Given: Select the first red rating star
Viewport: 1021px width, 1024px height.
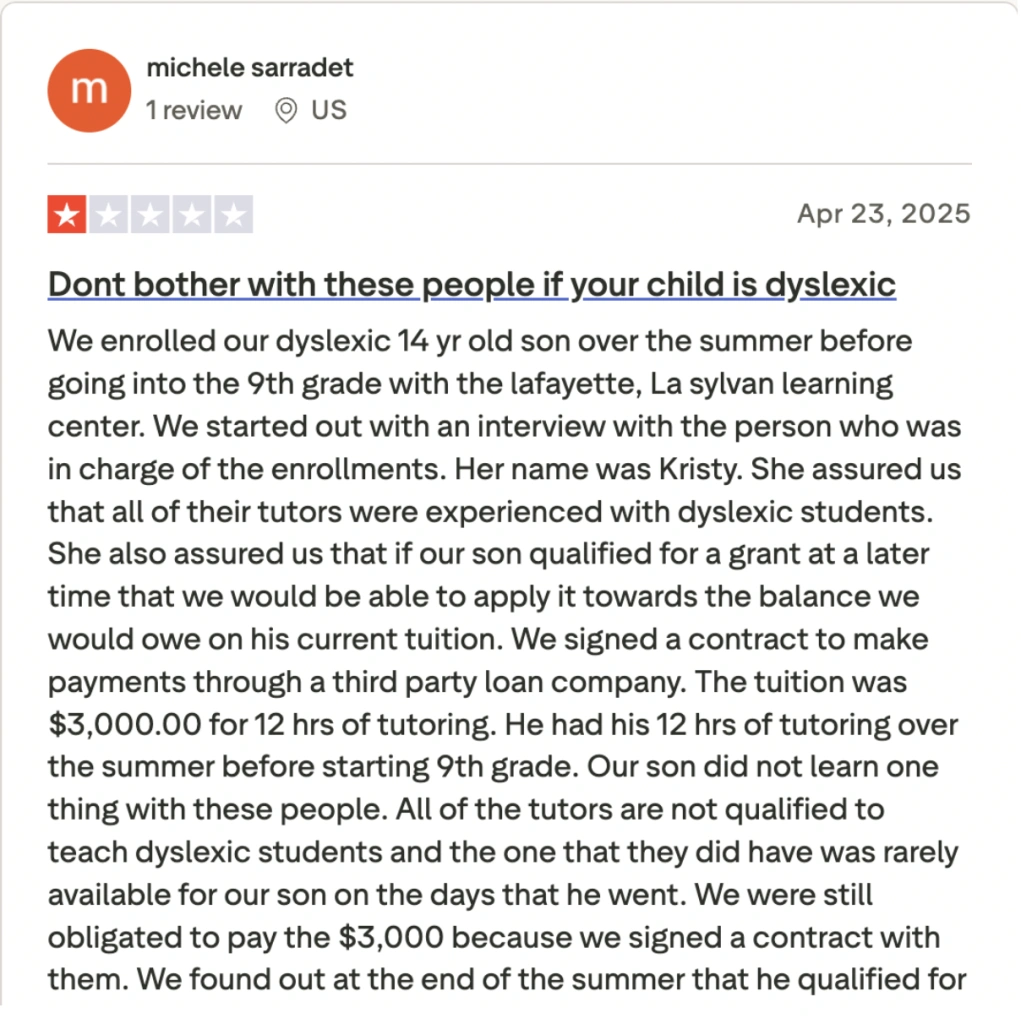Looking at the screenshot, I should [67, 215].
